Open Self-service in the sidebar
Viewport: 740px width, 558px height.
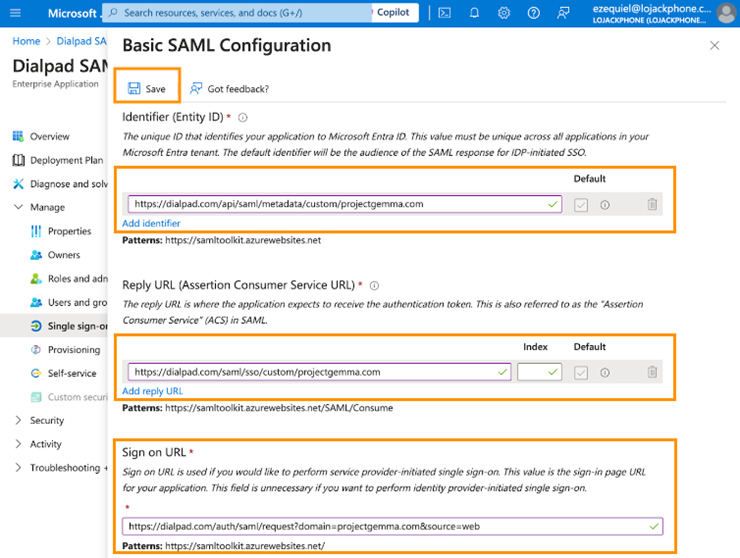72,373
